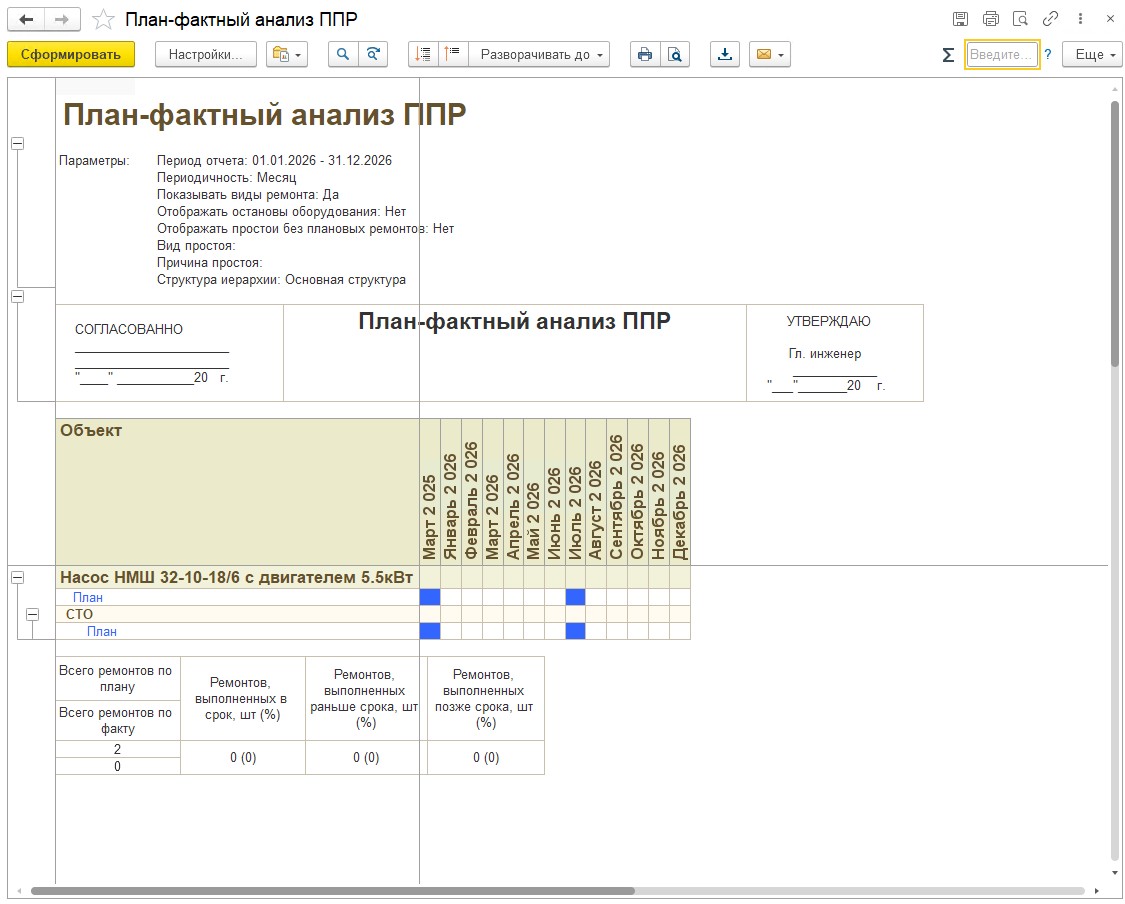Viewport: 1125px width, 904px height.
Task: Open the three-dot options menu in title bar
Action: click(x=1081, y=19)
